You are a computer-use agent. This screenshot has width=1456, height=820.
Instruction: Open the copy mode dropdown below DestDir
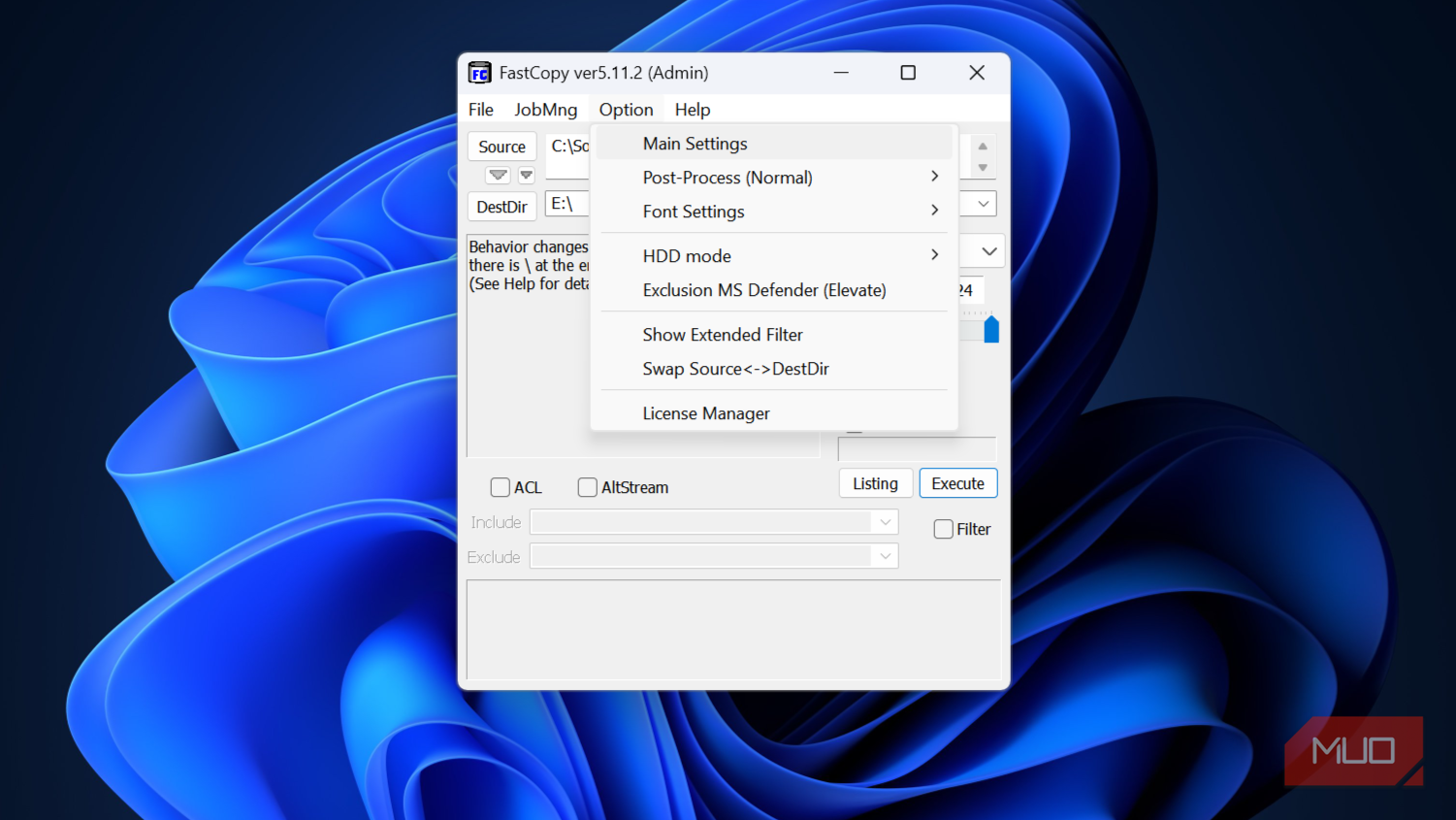point(988,251)
